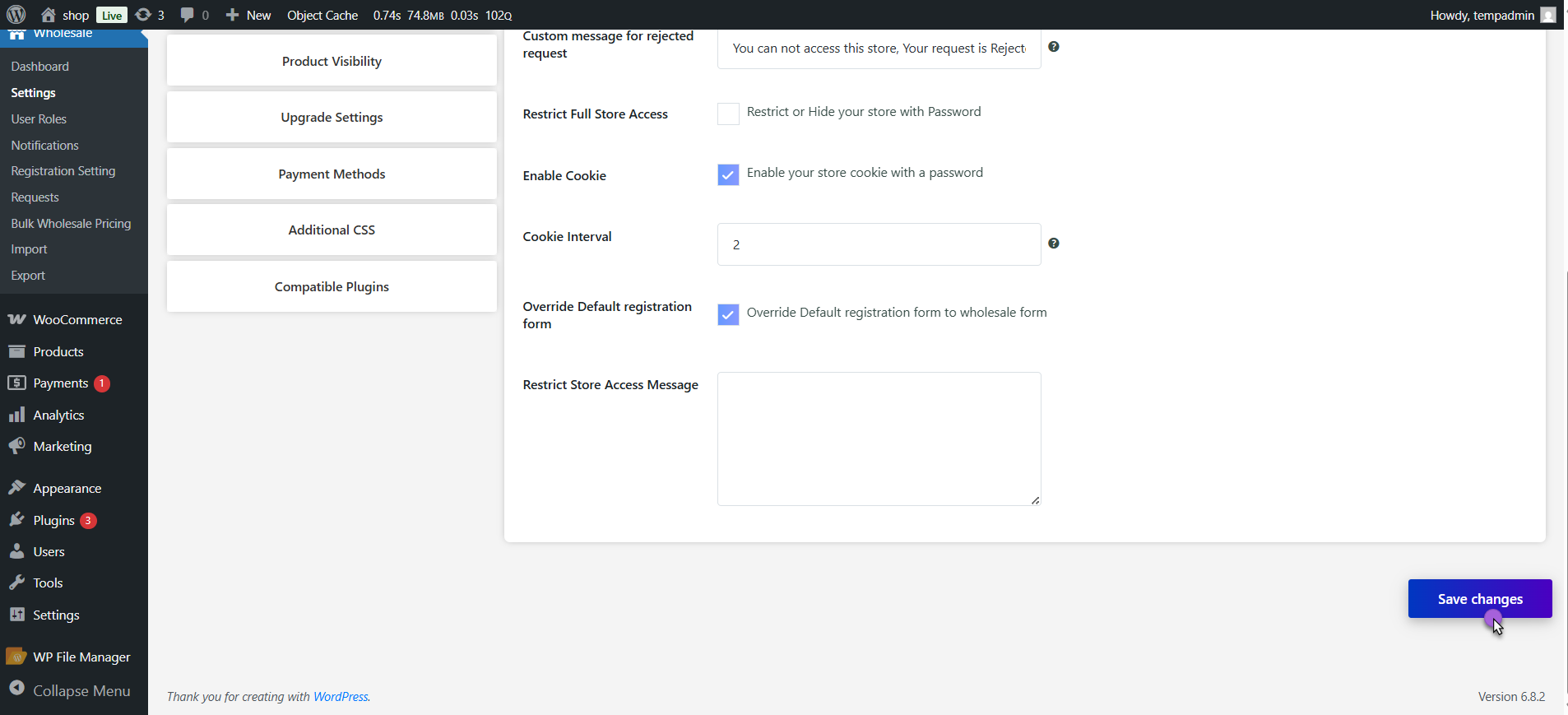Click the Settings sliders icon
Image resolution: width=1568 pixels, height=715 pixels.
click(16, 615)
